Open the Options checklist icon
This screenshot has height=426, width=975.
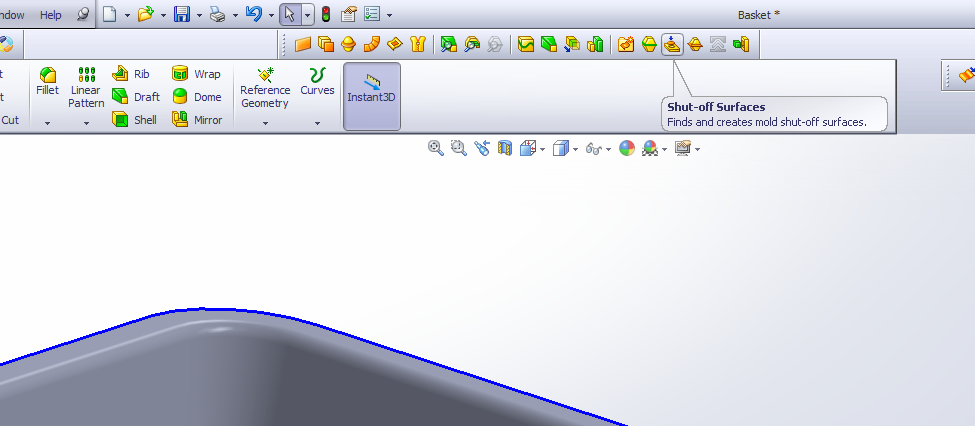pos(372,14)
